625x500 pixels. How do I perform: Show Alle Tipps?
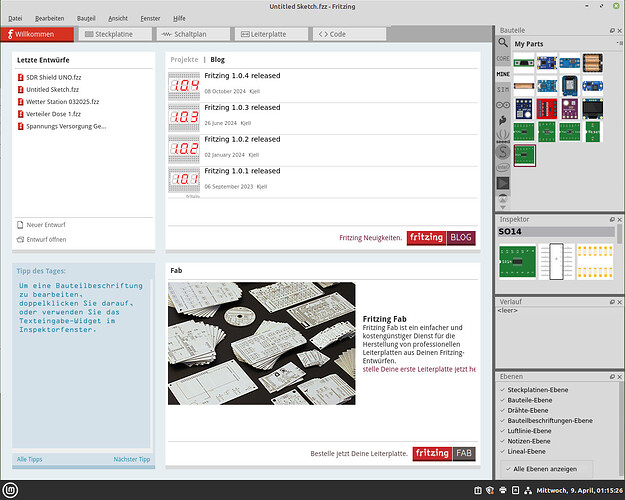29,459
